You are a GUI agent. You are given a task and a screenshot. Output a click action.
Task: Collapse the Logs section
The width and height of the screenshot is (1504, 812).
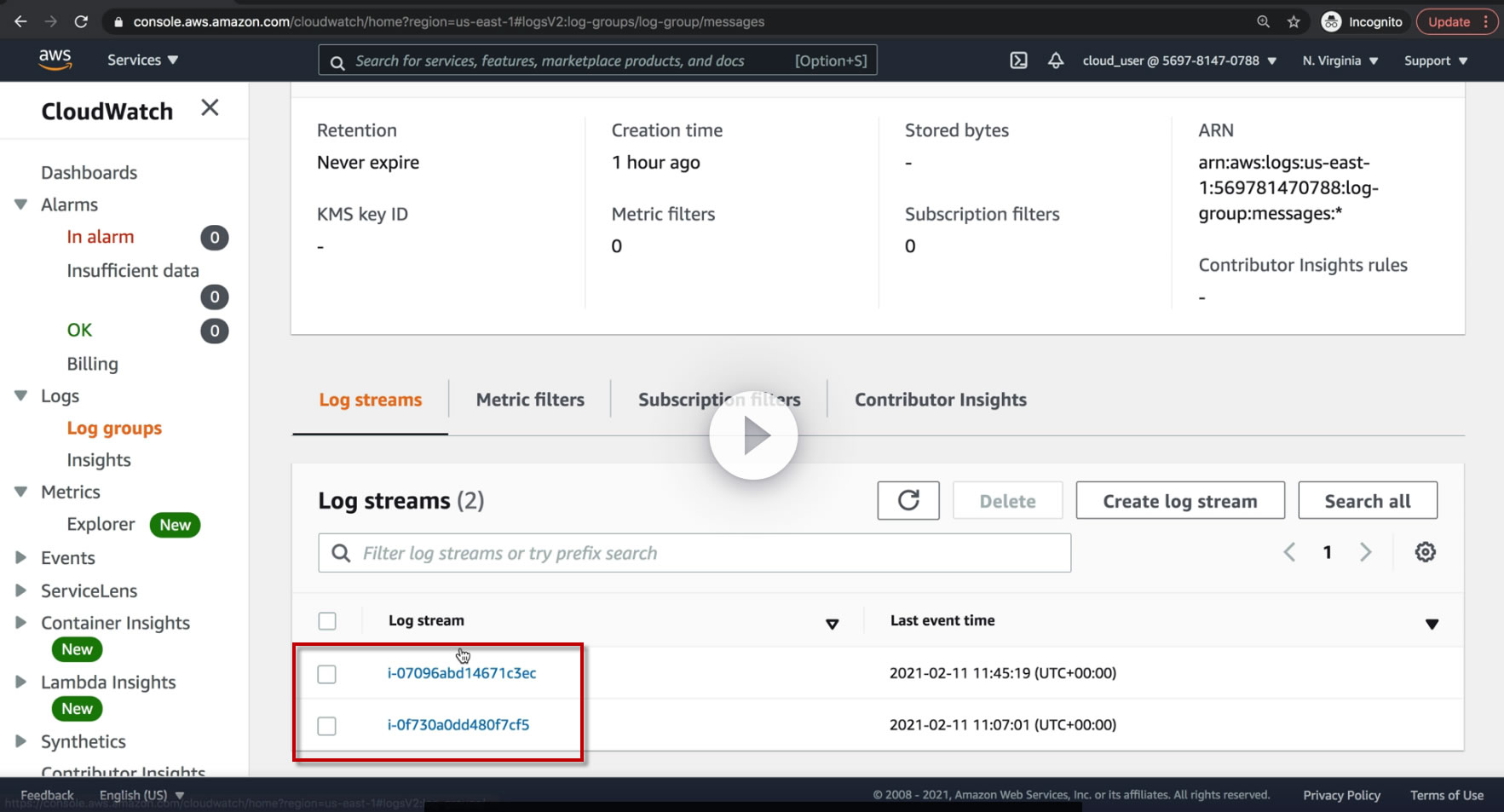click(x=21, y=395)
